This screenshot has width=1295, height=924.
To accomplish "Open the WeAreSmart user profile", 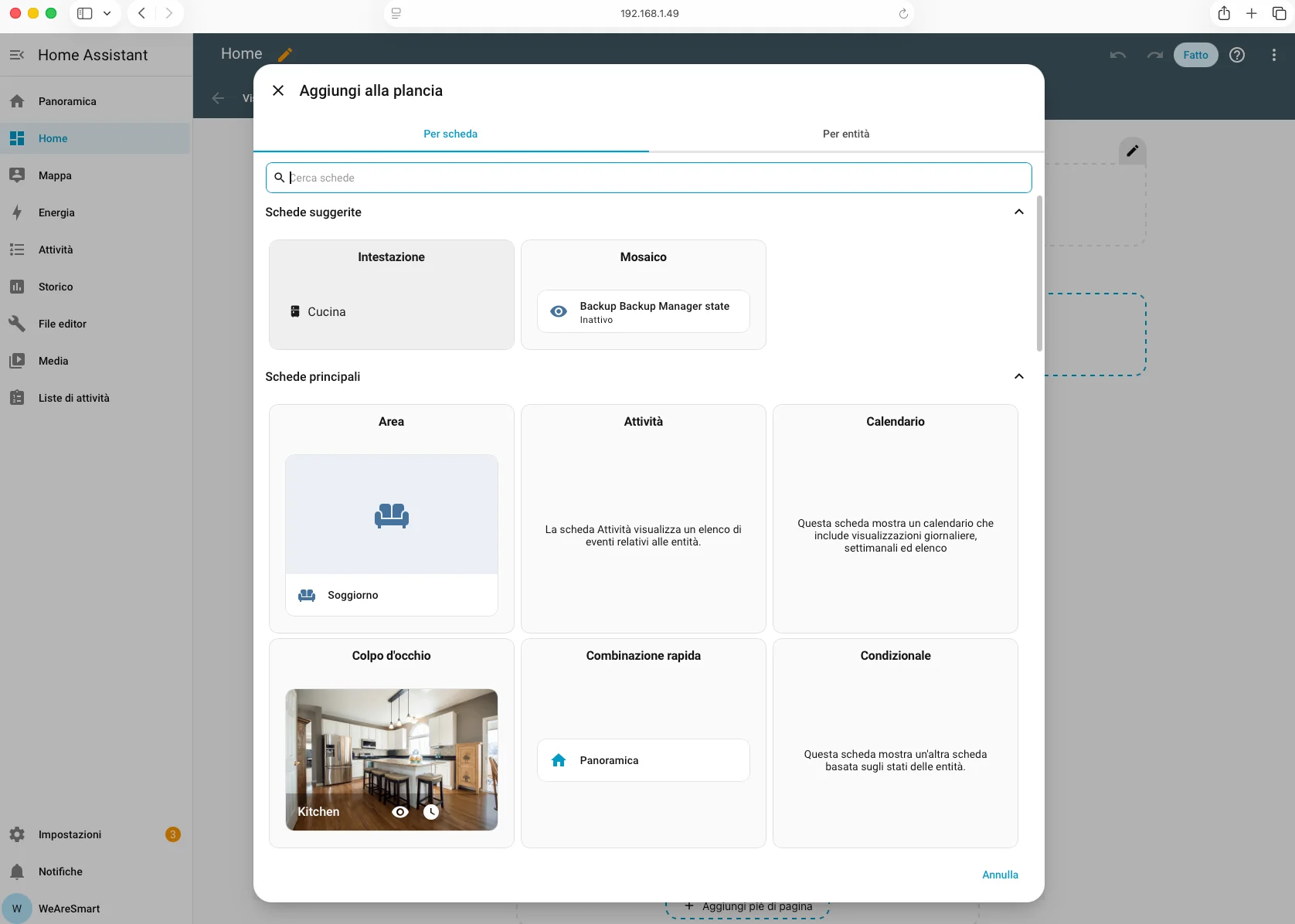I will [x=96, y=909].
